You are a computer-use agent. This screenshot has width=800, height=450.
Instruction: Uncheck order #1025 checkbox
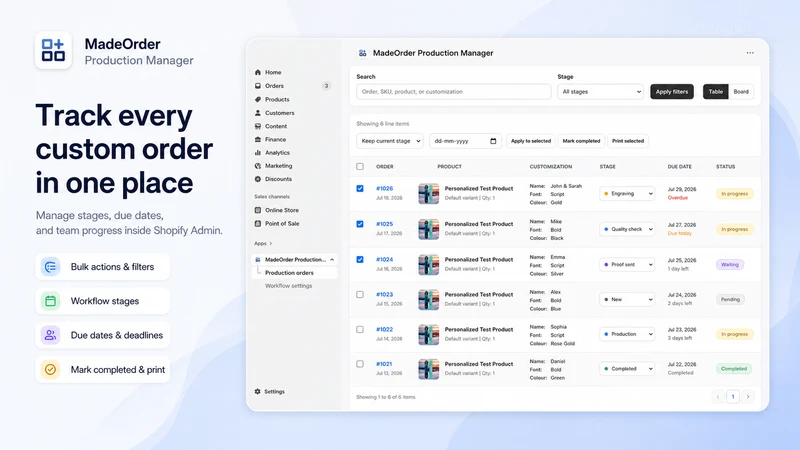tap(360, 224)
